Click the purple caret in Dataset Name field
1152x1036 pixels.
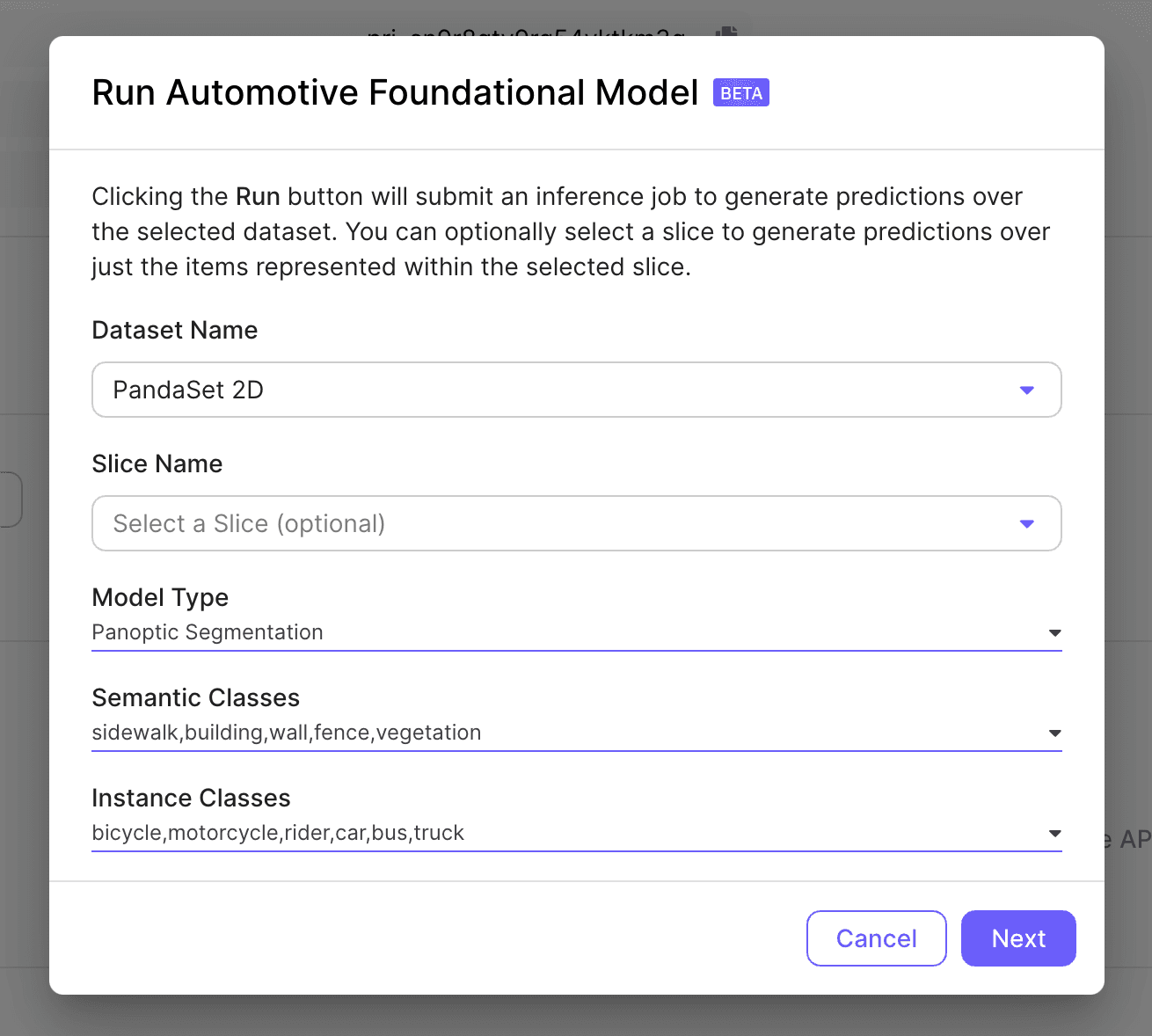click(x=1026, y=390)
